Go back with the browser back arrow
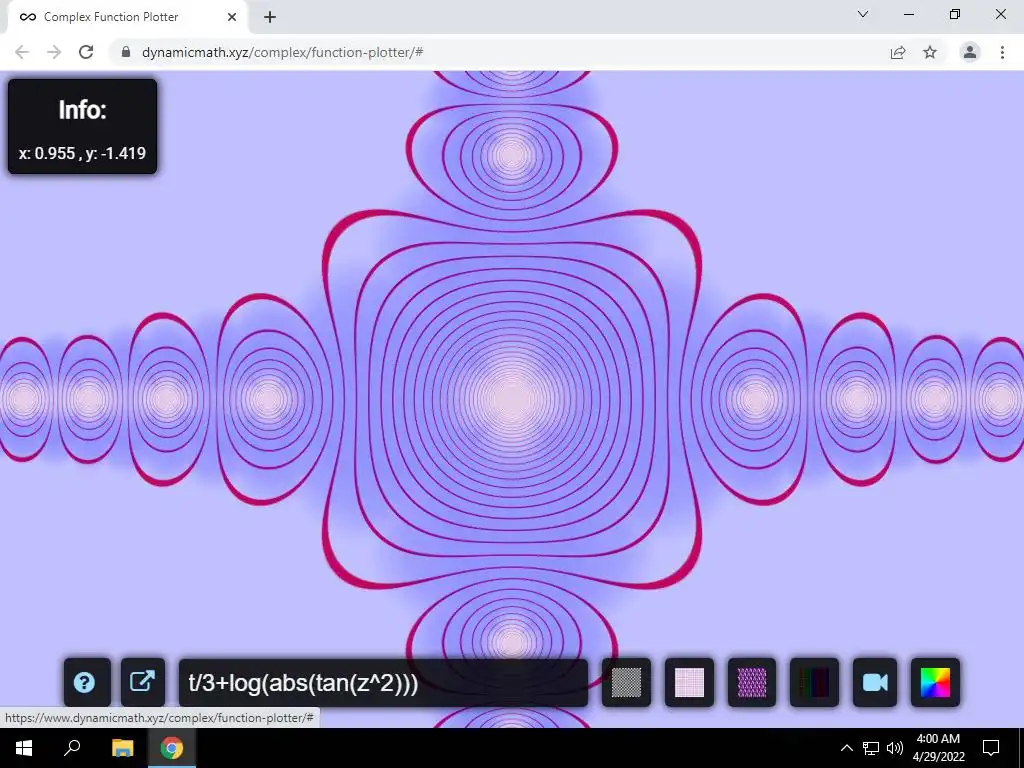Image resolution: width=1024 pixels, height=768 pixels. 22,52
